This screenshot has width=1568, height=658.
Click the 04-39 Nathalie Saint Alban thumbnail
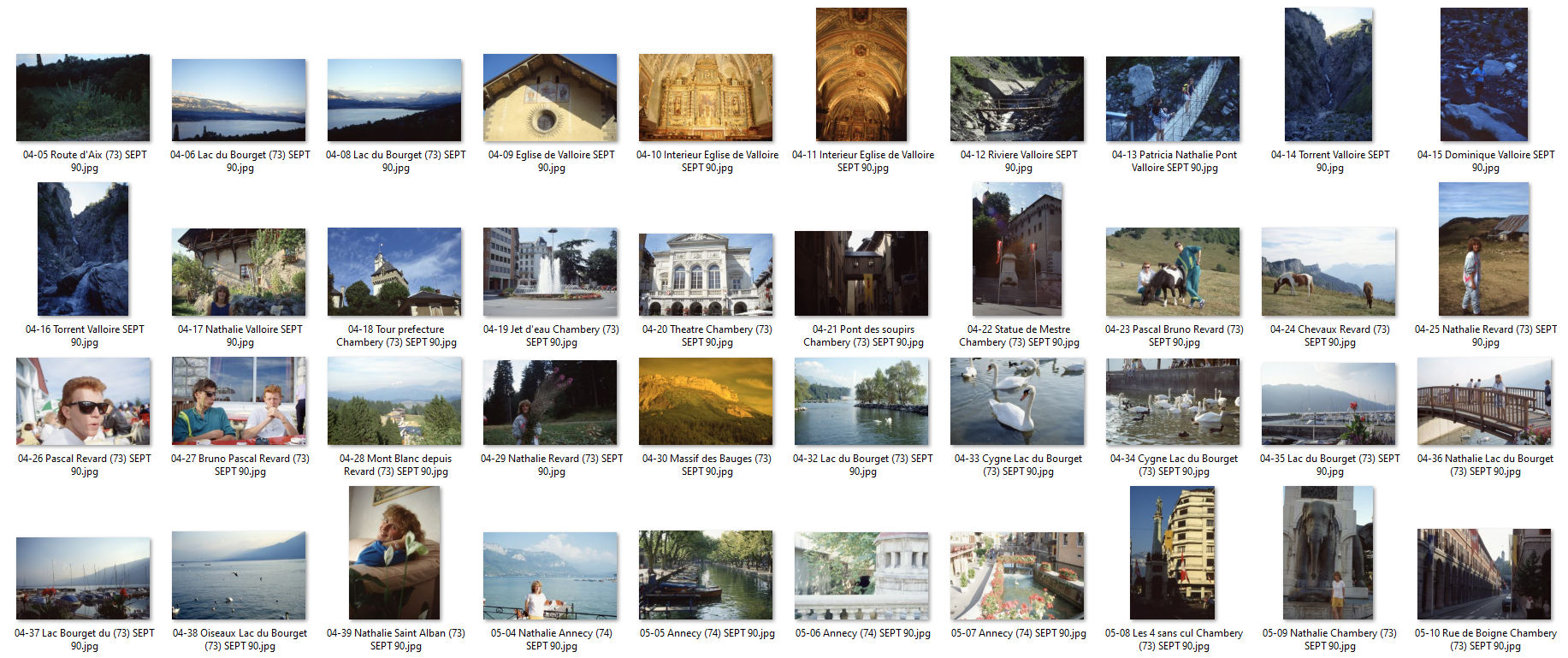coord(394,553)
